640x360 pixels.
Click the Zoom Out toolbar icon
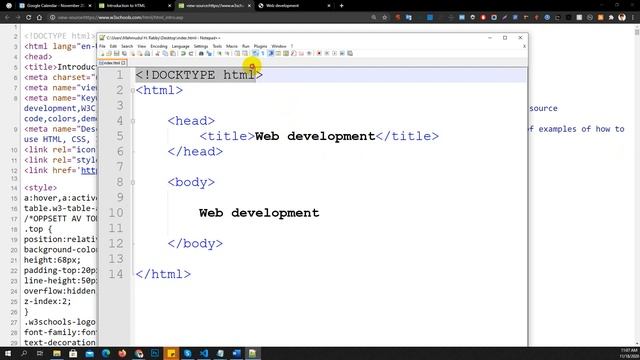coord(228,53)
